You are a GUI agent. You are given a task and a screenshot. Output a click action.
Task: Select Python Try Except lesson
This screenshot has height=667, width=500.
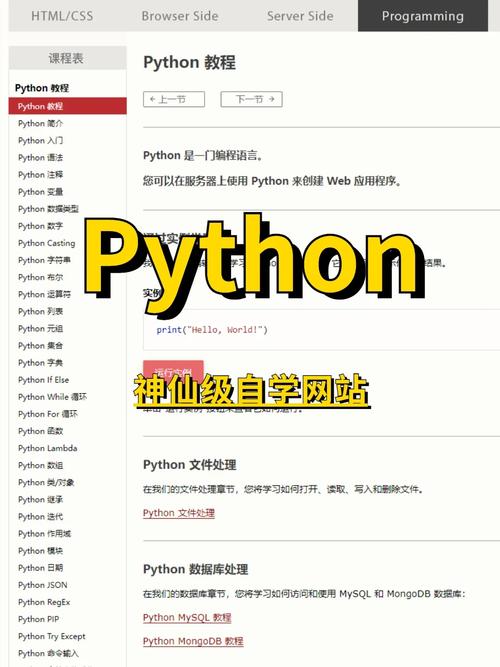pos(51,636)
